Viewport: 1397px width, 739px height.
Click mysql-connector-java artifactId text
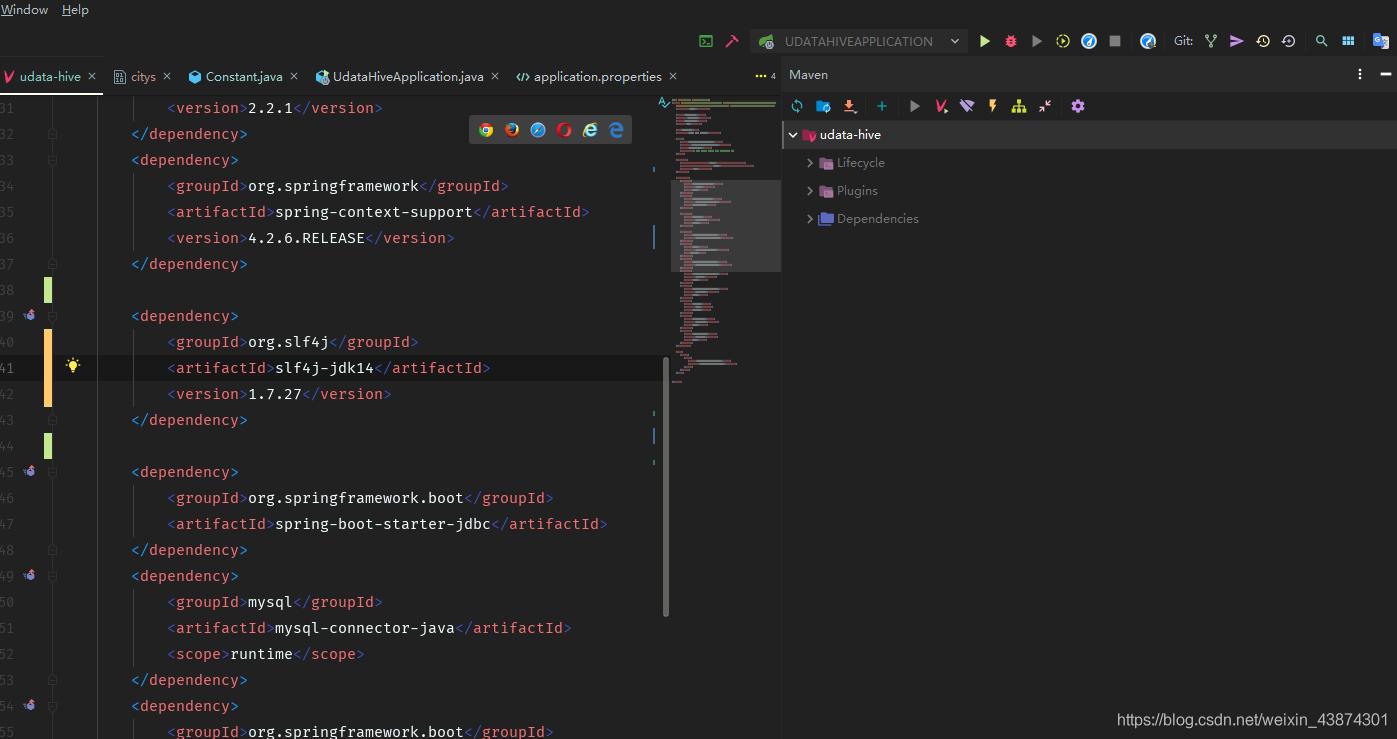tap(365, 628)
